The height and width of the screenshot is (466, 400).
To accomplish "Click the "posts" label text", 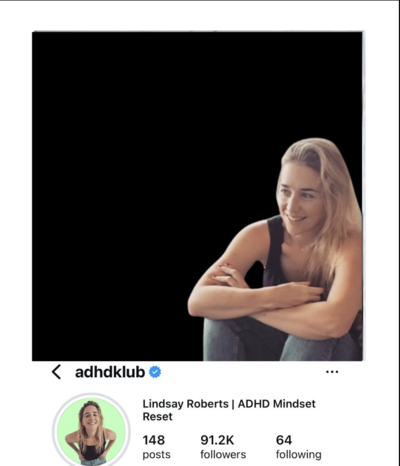I will coord(156,455).
